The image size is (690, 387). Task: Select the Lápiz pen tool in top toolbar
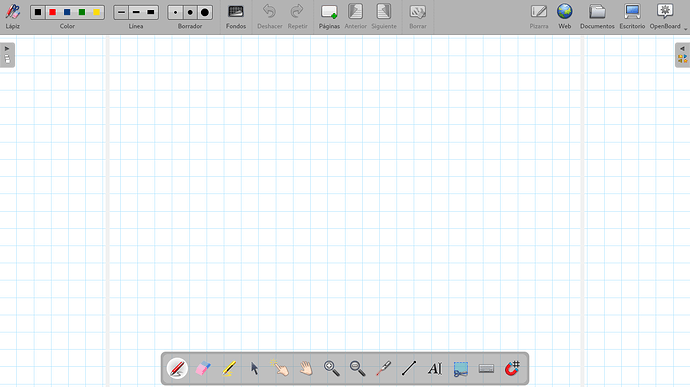(x=13, y=16)
